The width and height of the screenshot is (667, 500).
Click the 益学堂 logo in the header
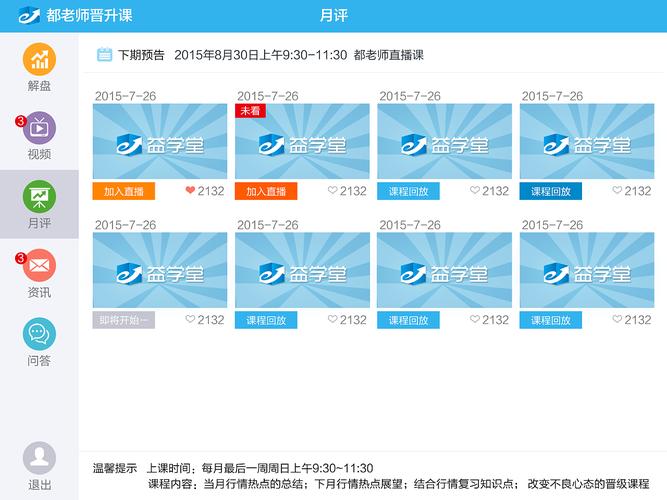29,16
